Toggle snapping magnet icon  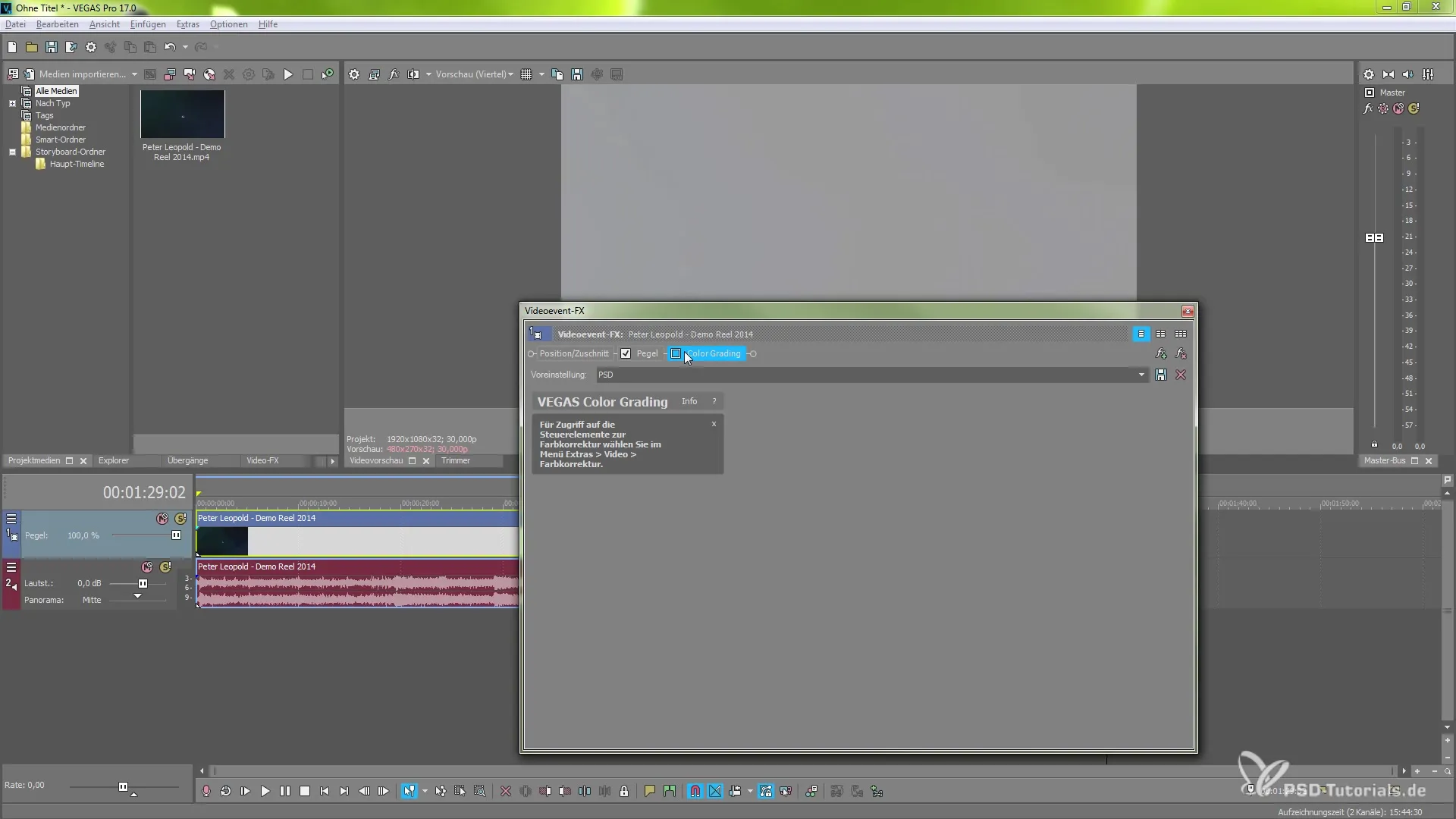(x=695, y=791)
